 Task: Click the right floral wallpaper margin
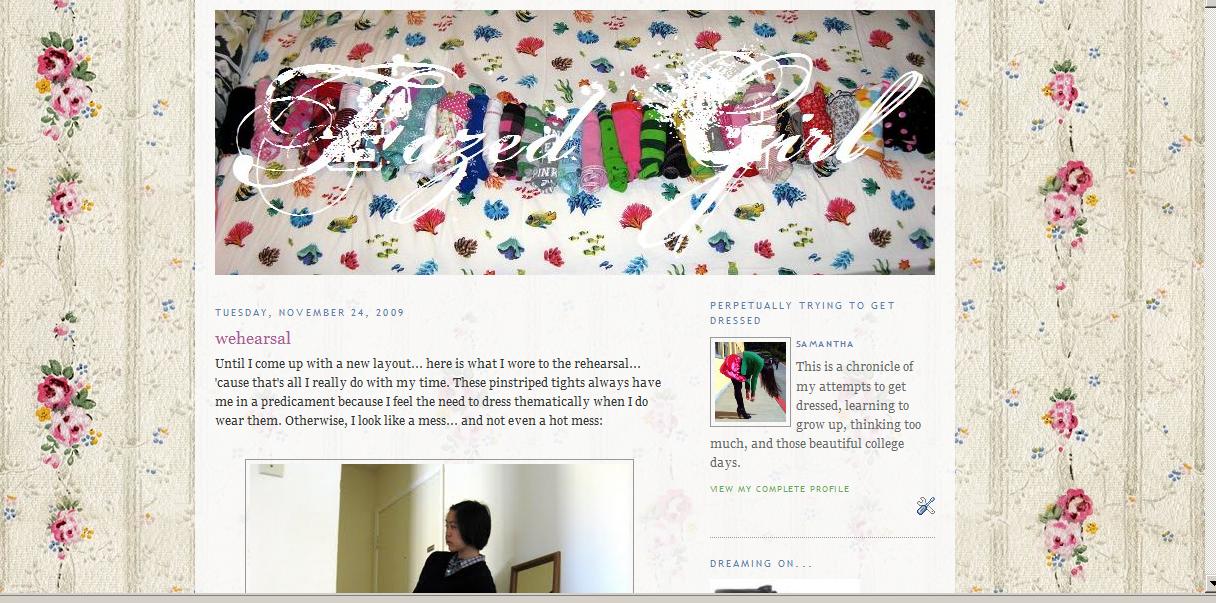(1085, 300)
